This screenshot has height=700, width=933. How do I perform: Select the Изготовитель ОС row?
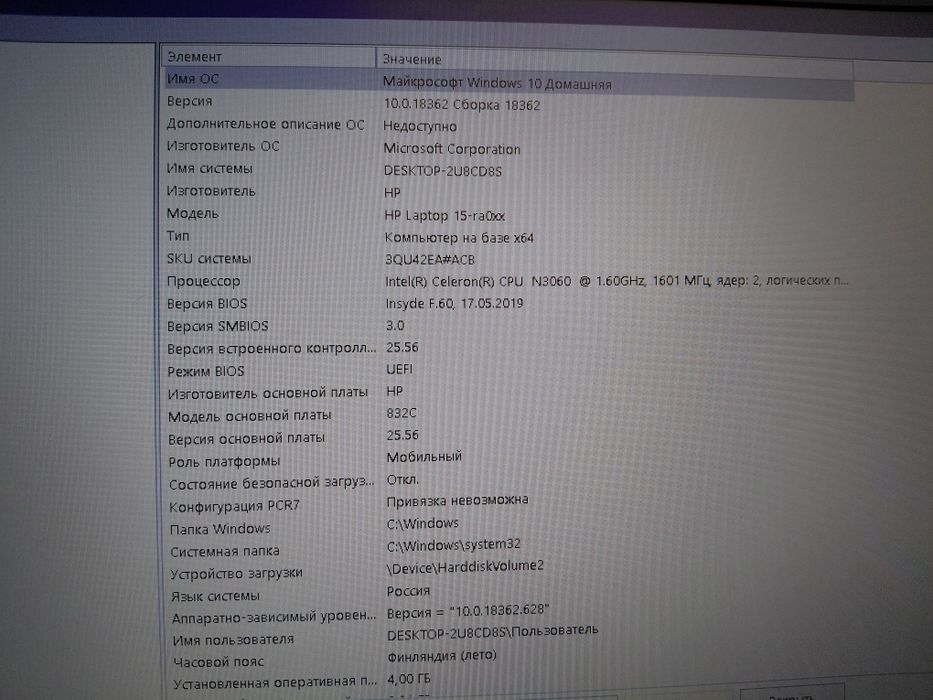pos(223,146)
